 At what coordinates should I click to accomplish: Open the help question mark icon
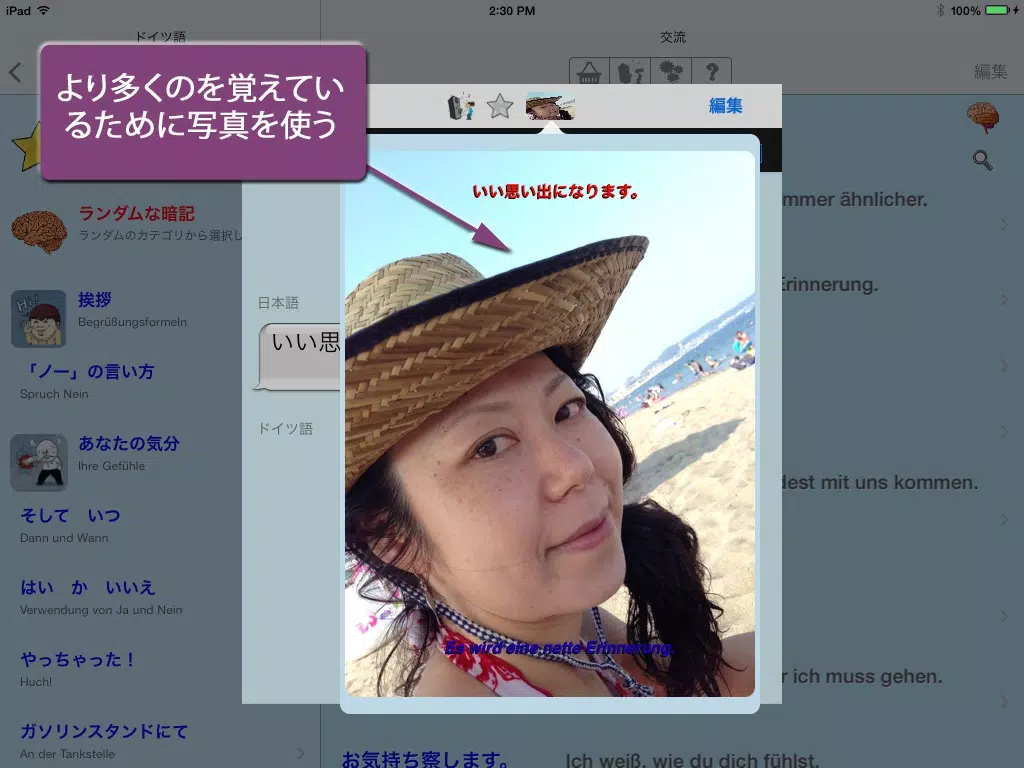click(x=711, y=72)
